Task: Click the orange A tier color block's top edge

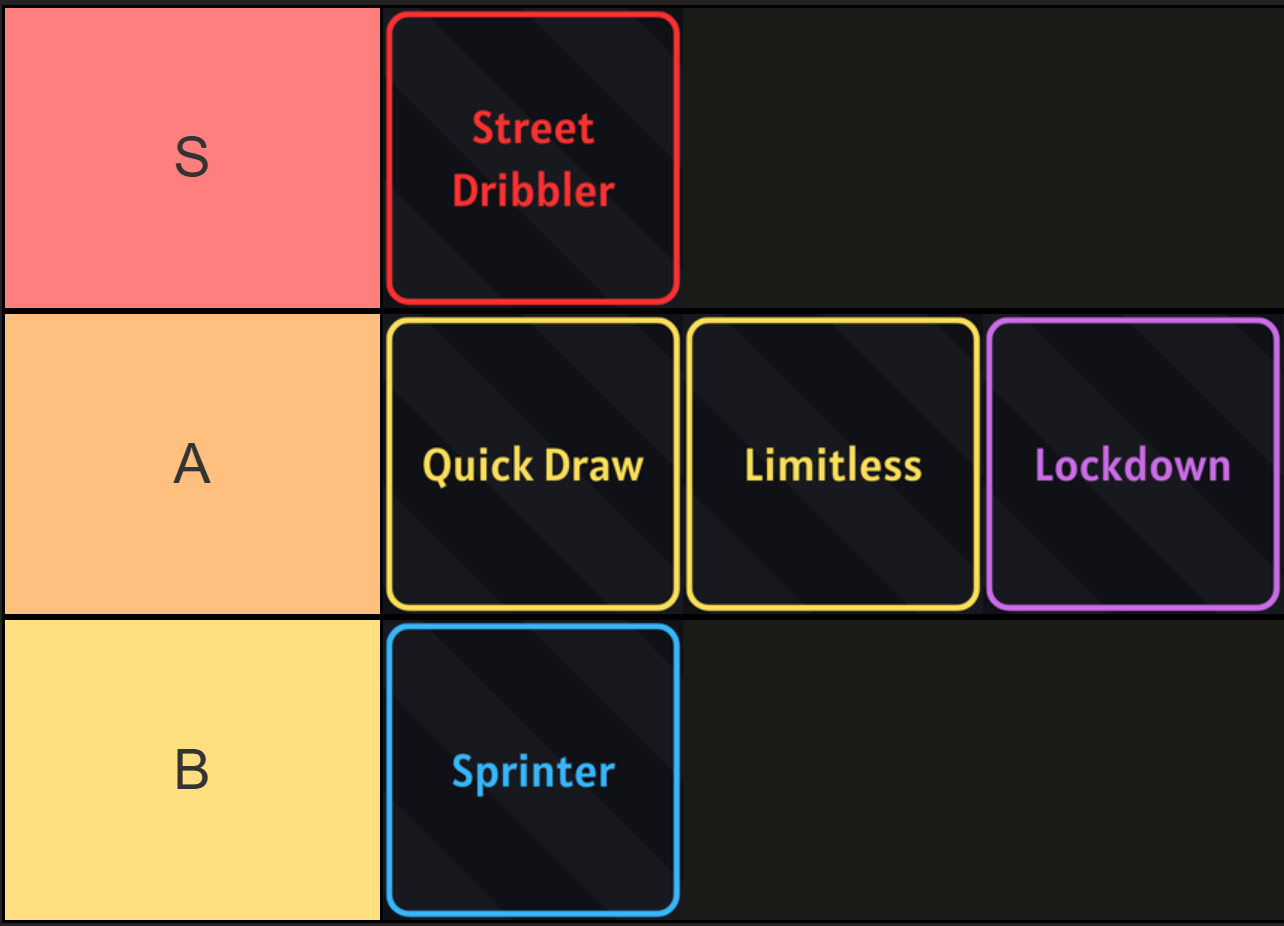Action: click(x=192, y=318)
